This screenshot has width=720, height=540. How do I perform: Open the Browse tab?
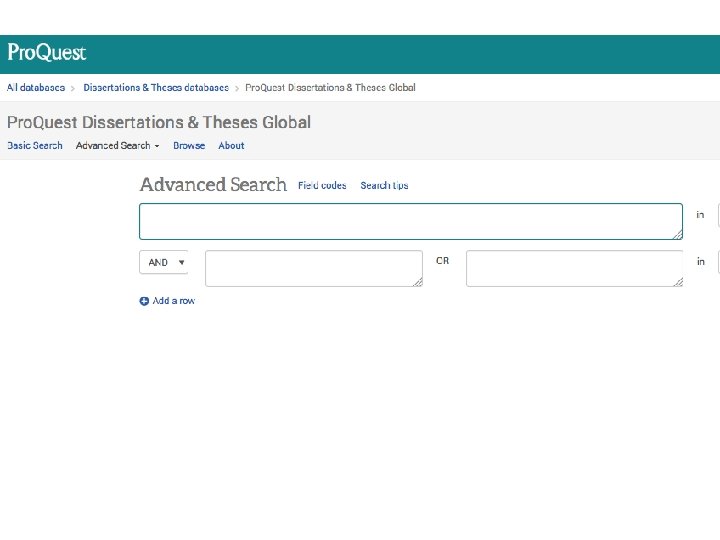click(189, 146)
